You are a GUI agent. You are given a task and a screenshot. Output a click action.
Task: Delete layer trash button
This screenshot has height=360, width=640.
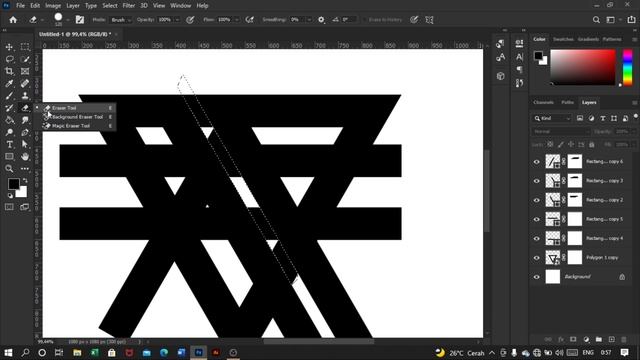point(624,339)
